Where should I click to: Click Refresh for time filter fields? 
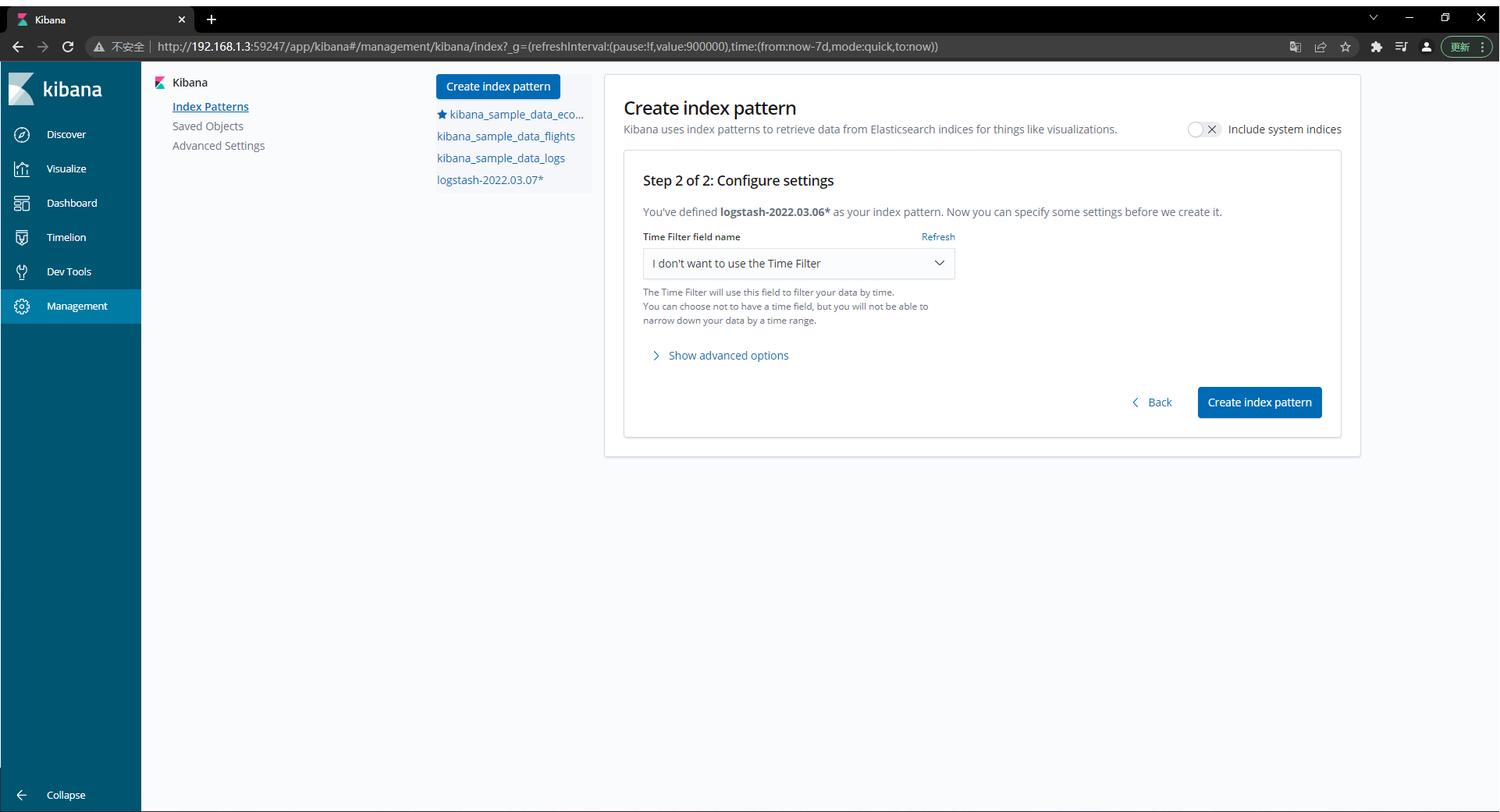click(938, 237)
